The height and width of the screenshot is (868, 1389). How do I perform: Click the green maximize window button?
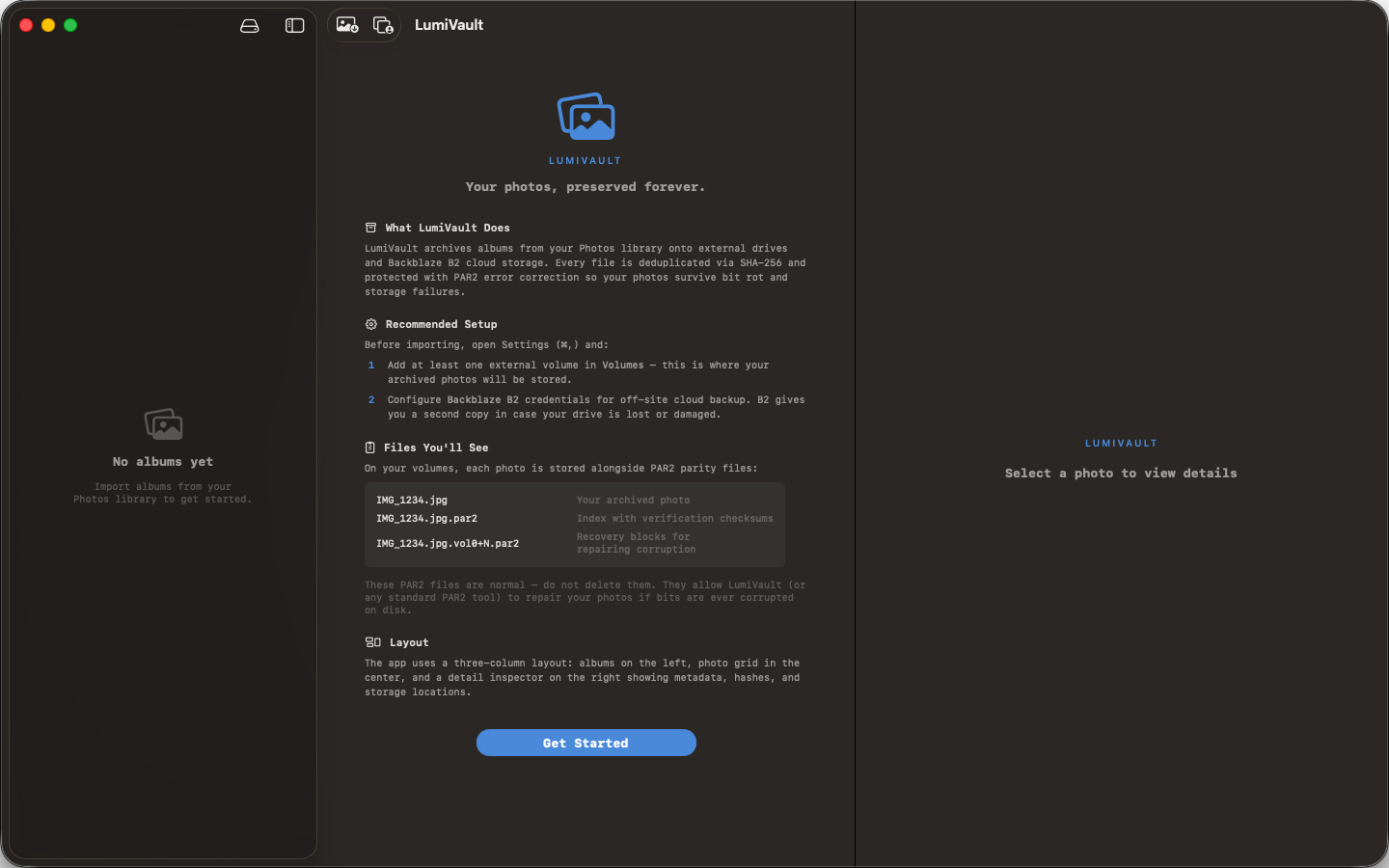tap(70, 25)
